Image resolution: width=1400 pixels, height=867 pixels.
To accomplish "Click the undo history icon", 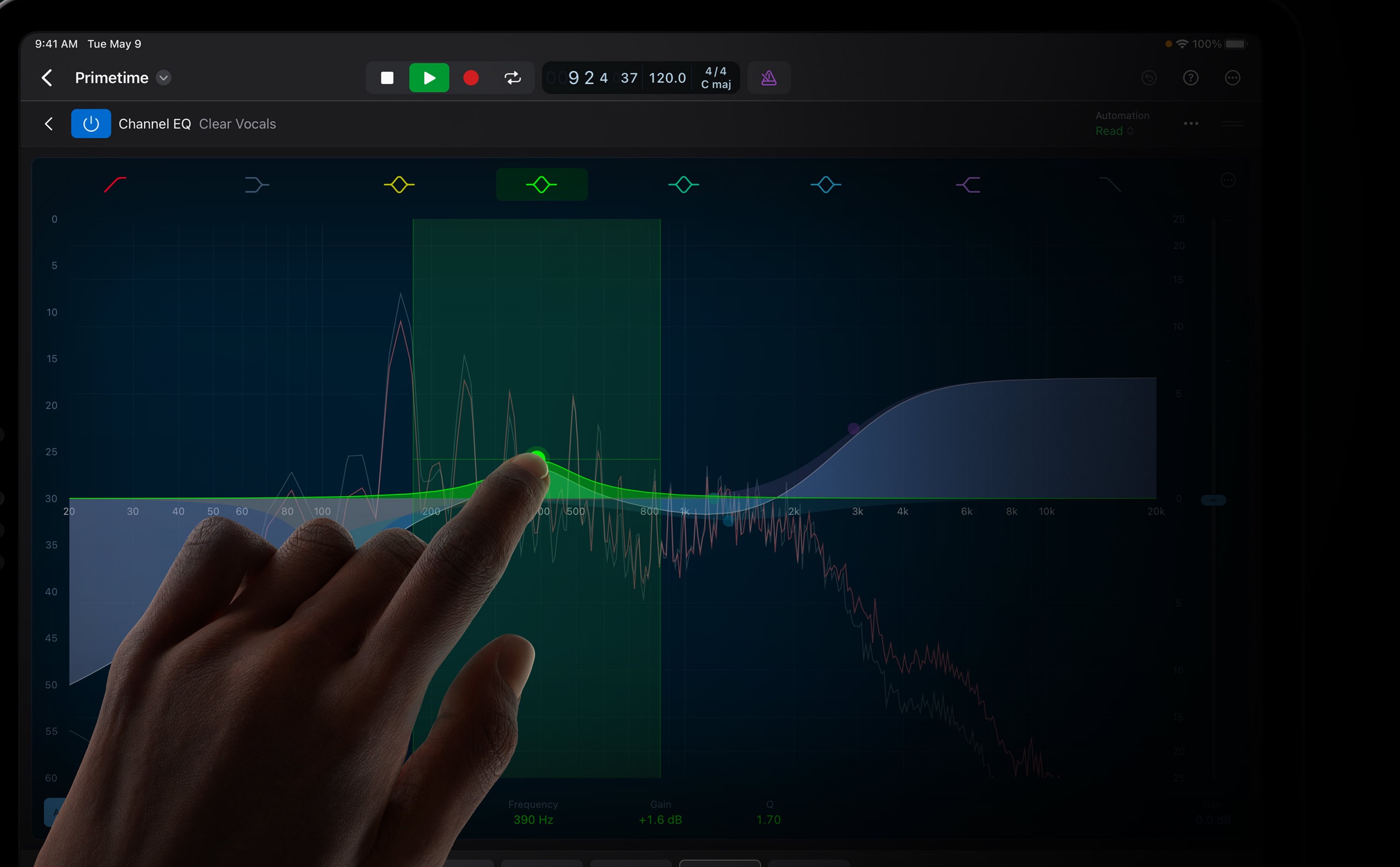I will (x=1149, y=78).
